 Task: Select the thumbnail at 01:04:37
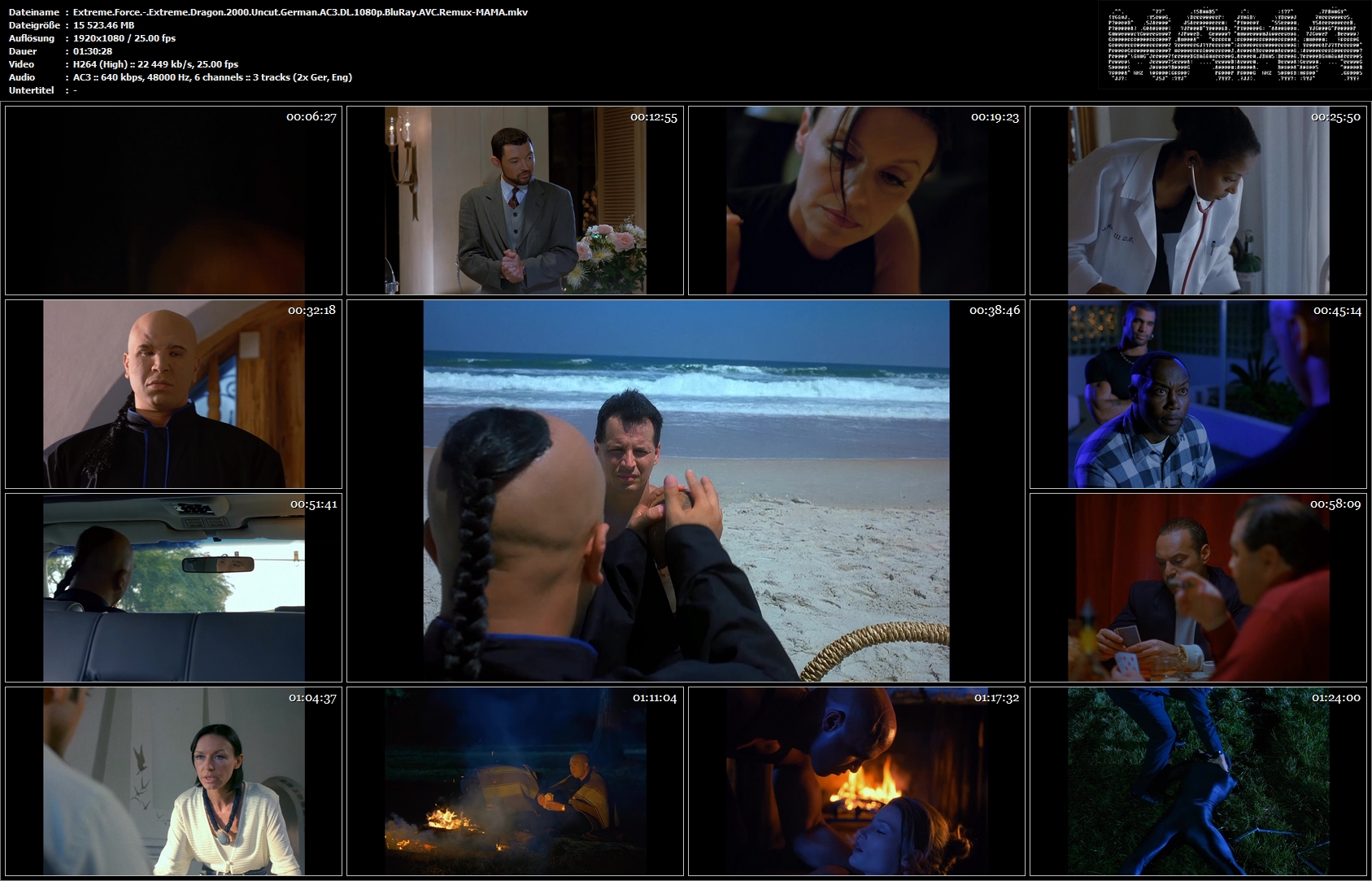(x=173, y=781)
